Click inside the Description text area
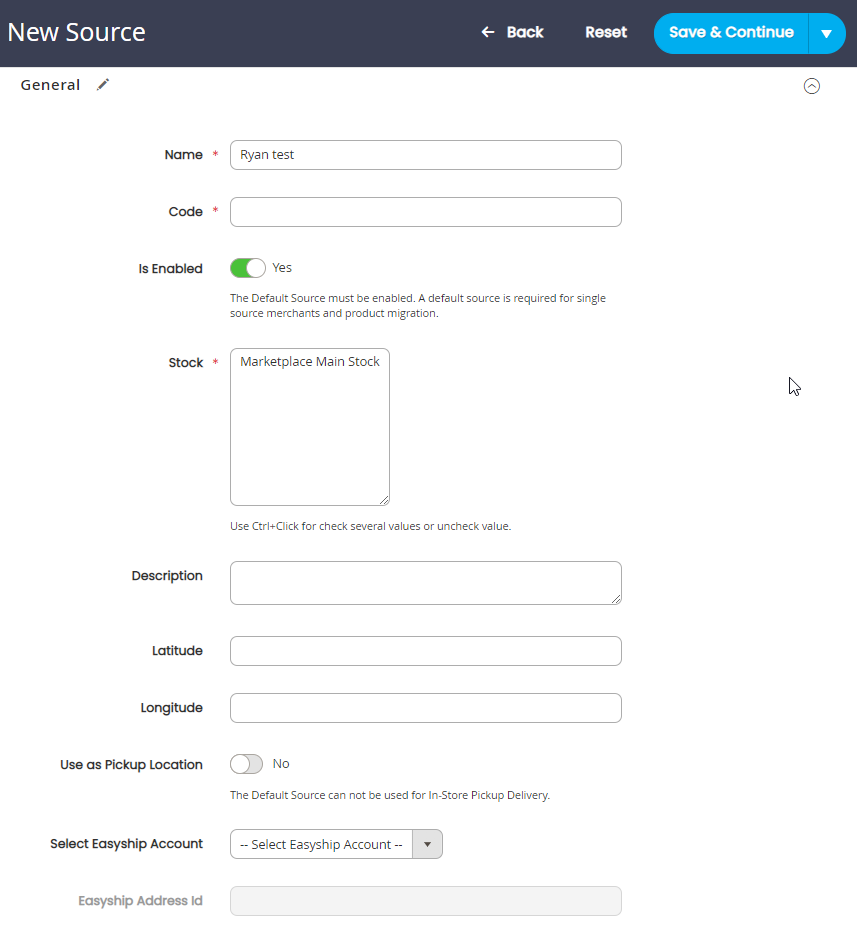Image resolution: width=857 pixels, height=939 pixels. tap(426, 583)
